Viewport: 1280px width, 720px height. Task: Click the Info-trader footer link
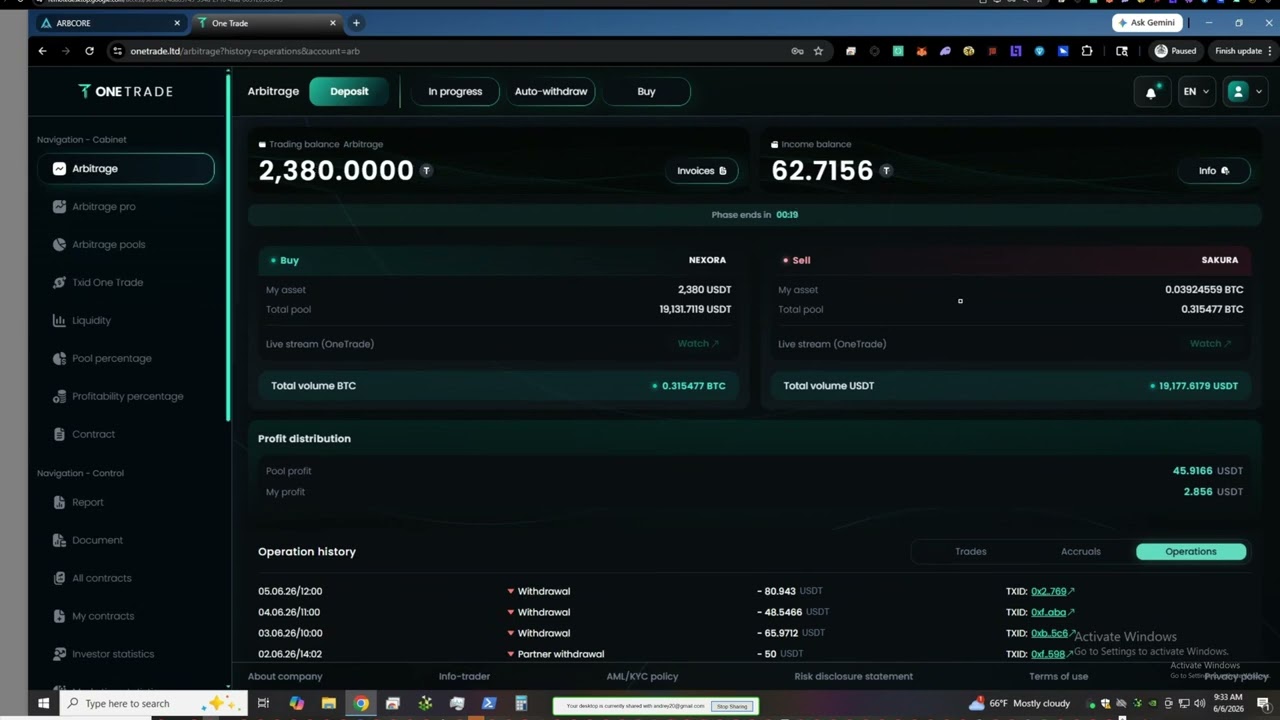pos(464,677)
